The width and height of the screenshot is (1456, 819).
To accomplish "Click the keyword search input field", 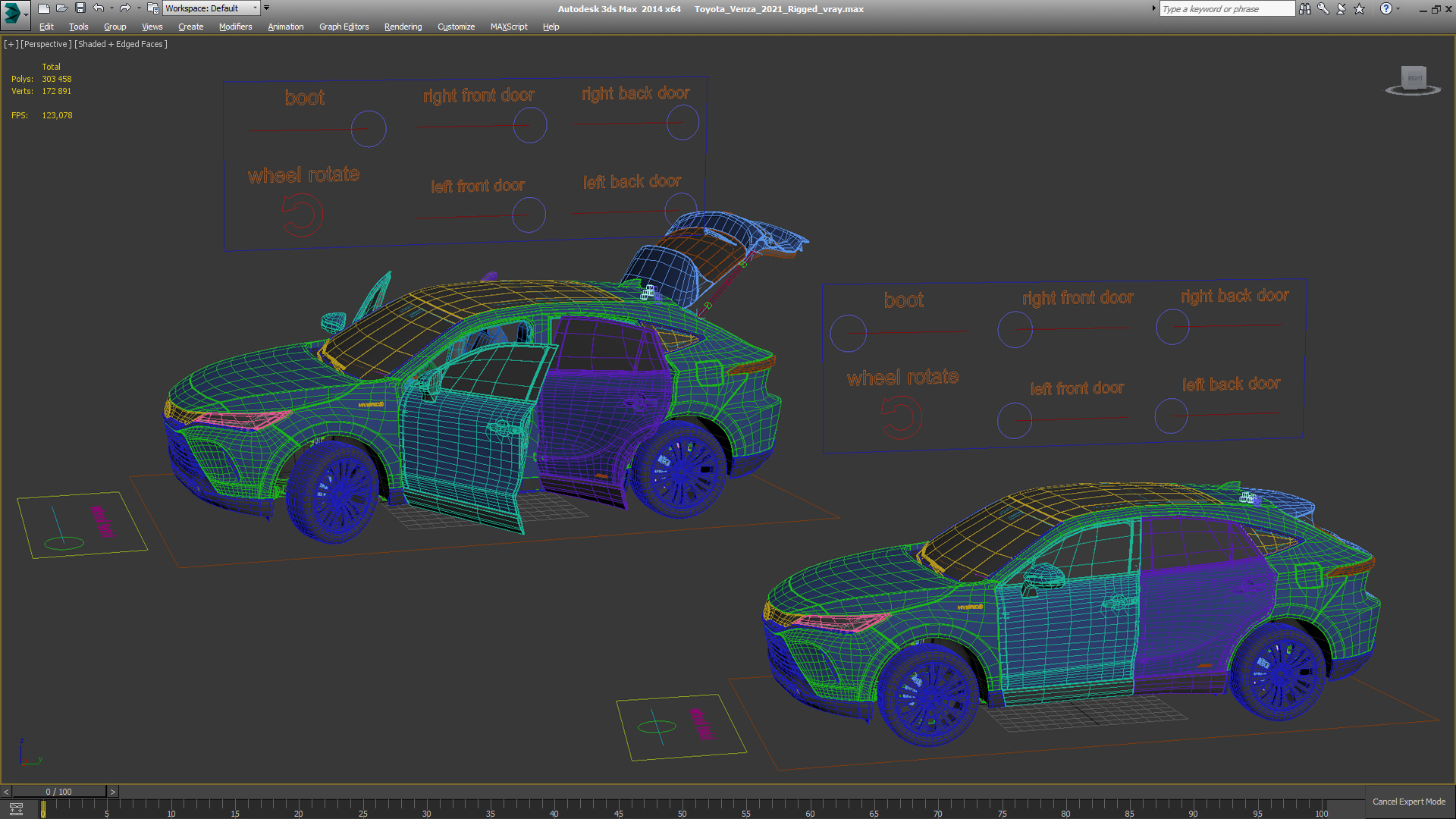I will 1227,8.
